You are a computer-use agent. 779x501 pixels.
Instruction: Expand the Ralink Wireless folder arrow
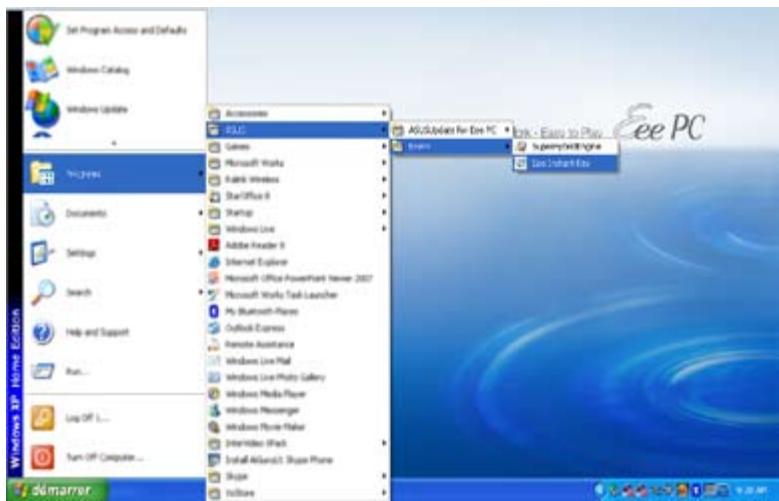click(x=384, y=179)
